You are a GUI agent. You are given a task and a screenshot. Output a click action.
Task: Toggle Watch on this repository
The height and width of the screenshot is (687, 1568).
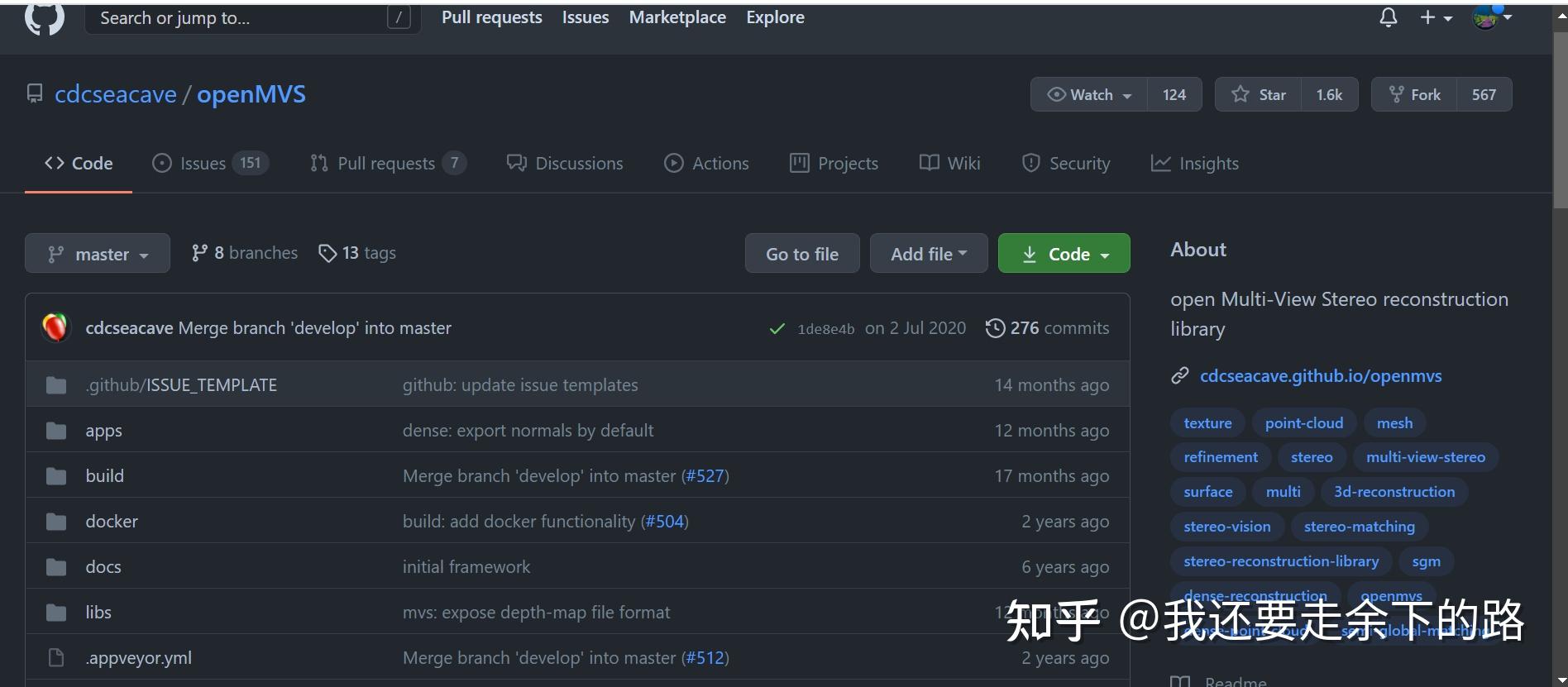tap(1089, 95)
